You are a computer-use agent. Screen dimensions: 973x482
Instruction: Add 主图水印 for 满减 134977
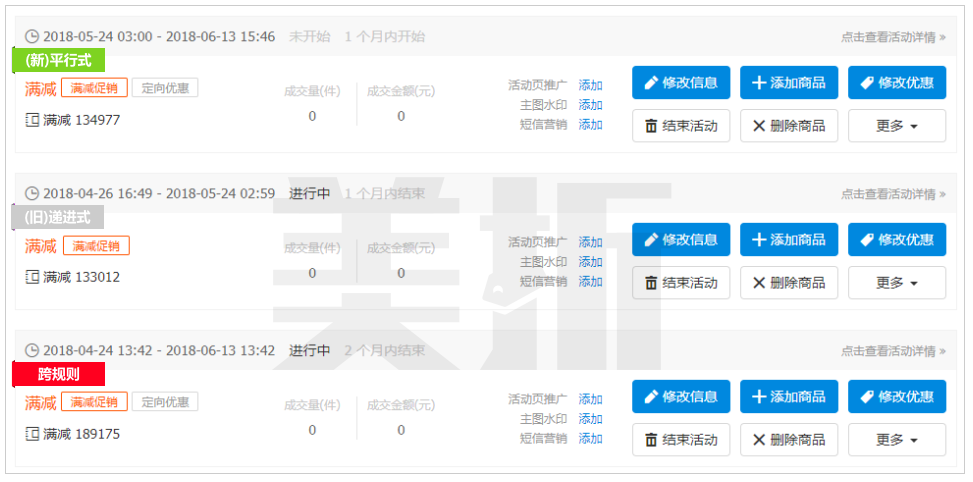point(590,105)
